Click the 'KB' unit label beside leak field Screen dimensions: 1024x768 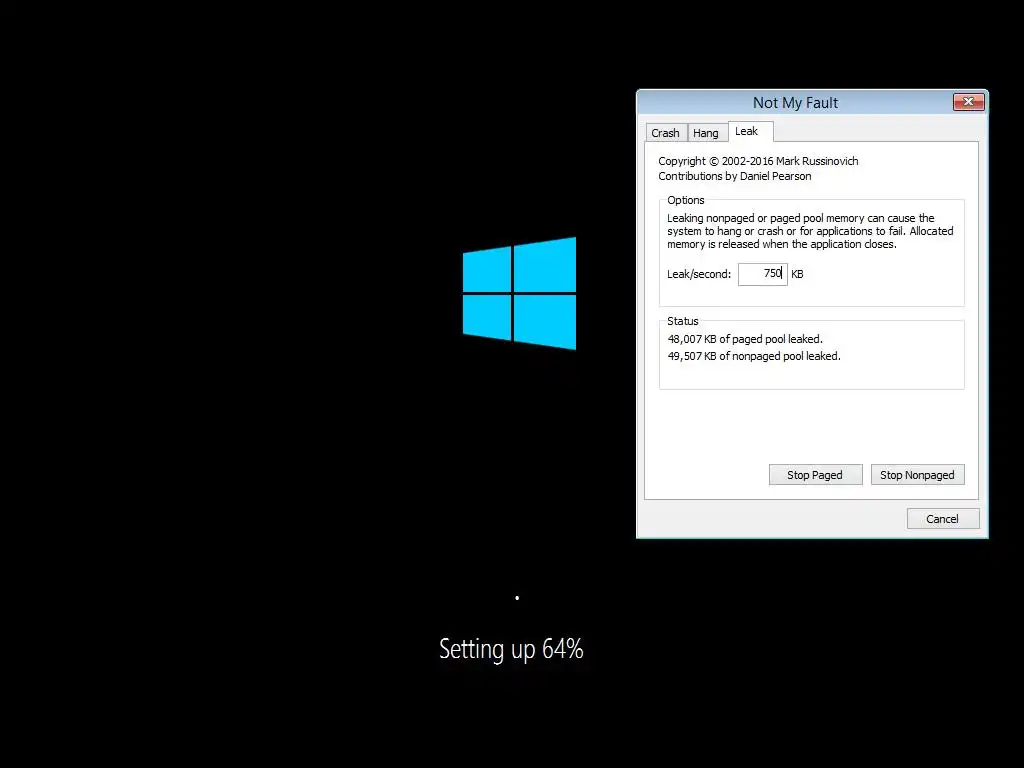pos(797,274)
